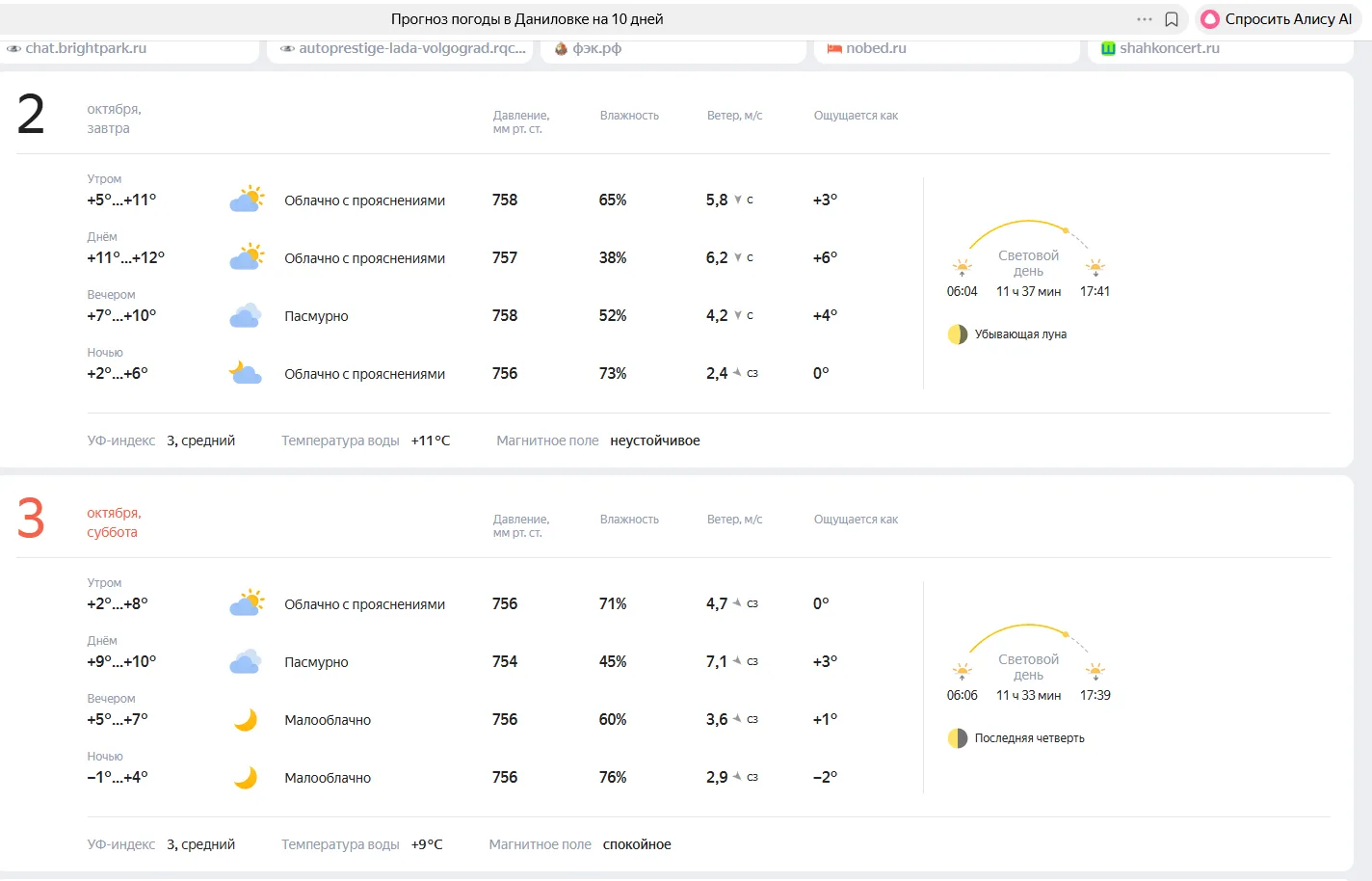Click 'октября, суббота' date label
Image resolution: width=1372 pixels, height=881 pixels.
(114, 522)
